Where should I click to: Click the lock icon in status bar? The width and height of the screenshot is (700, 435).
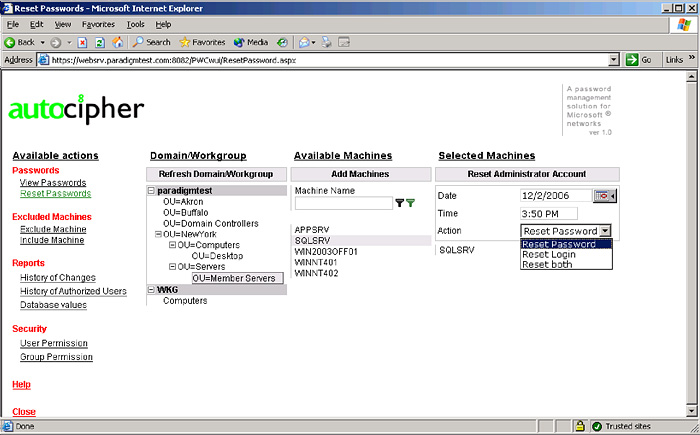(579, 426)
